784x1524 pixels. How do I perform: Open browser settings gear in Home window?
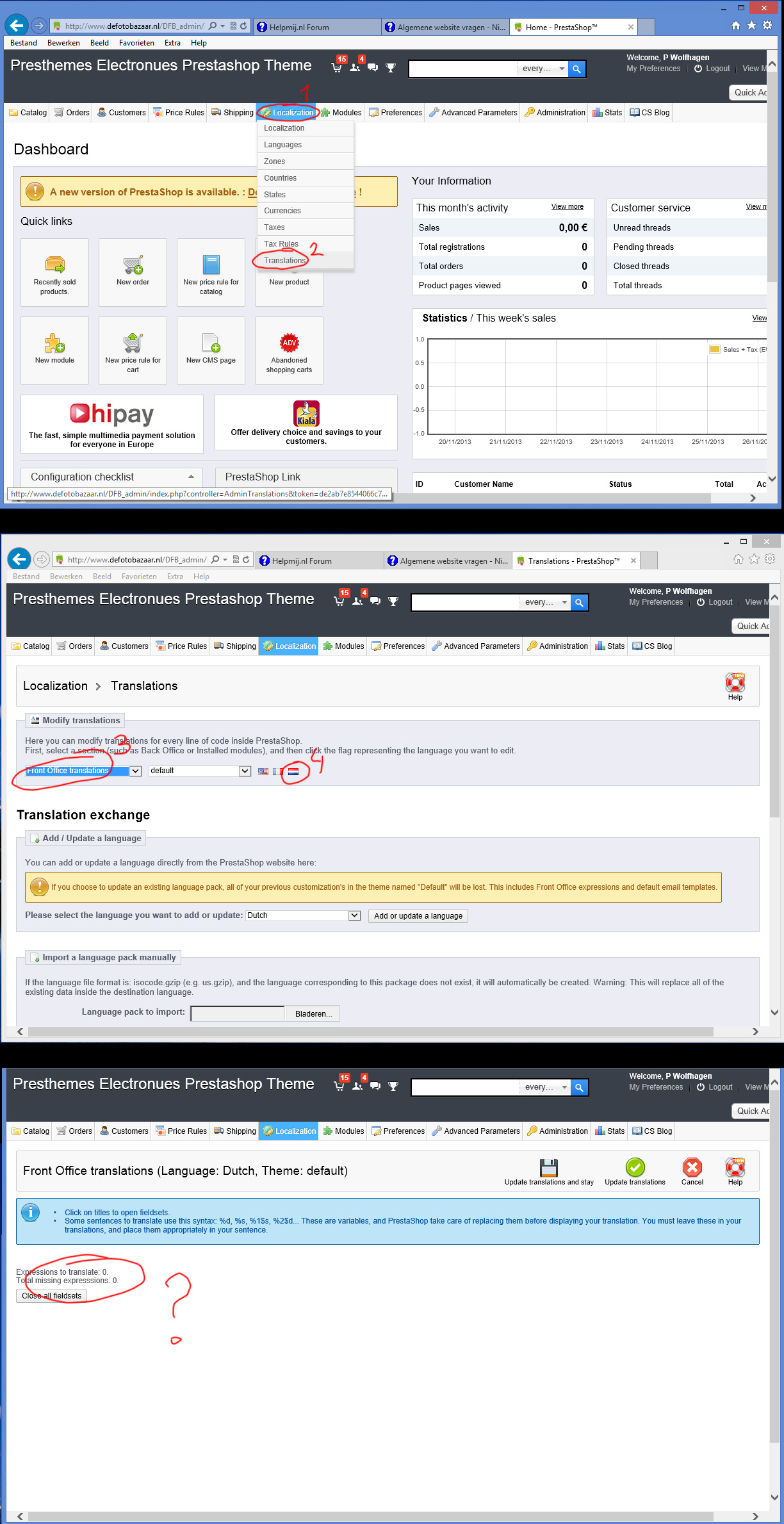click(x=767, y=26)
